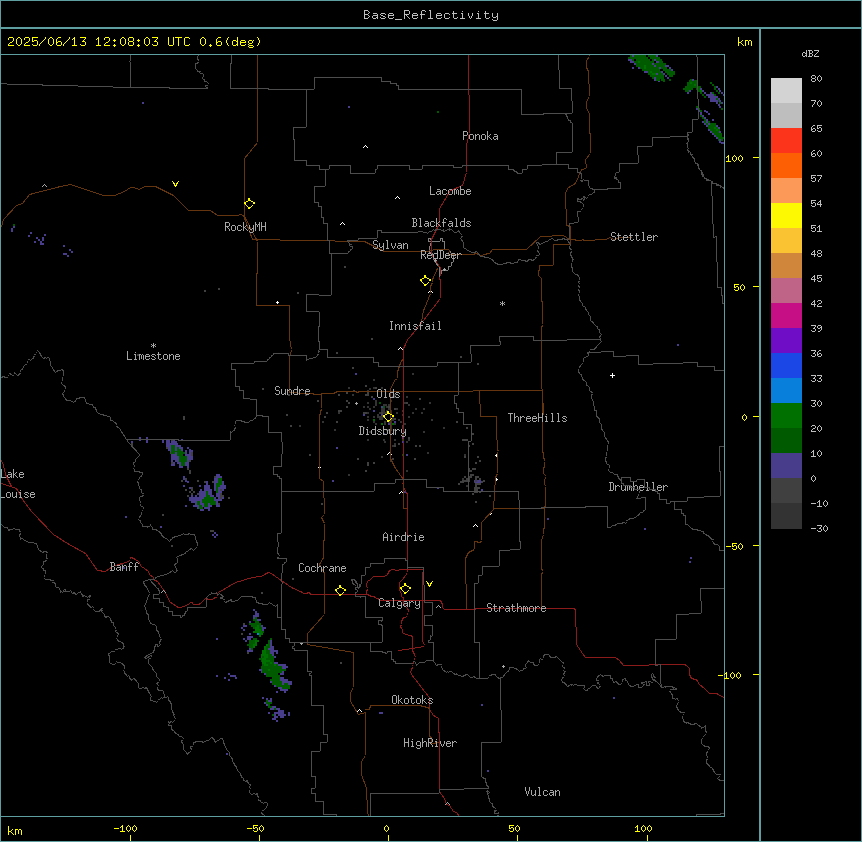Select the green radar echo in top-right corner
The width and height of the screenshot is (862, 842).
pyautogui.click(x=651, y=67)
